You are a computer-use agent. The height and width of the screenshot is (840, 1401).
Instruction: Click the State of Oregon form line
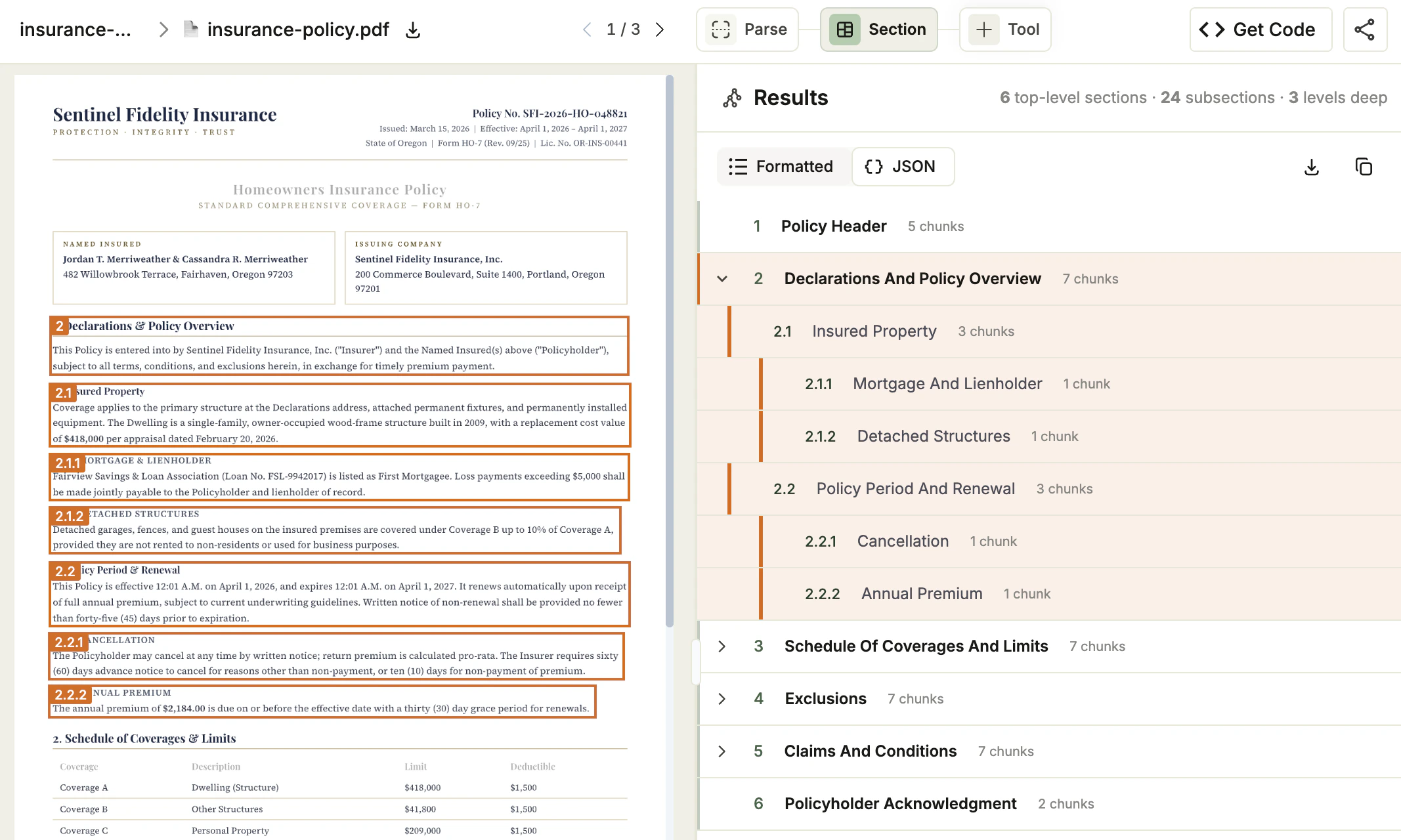click(496, 143)
